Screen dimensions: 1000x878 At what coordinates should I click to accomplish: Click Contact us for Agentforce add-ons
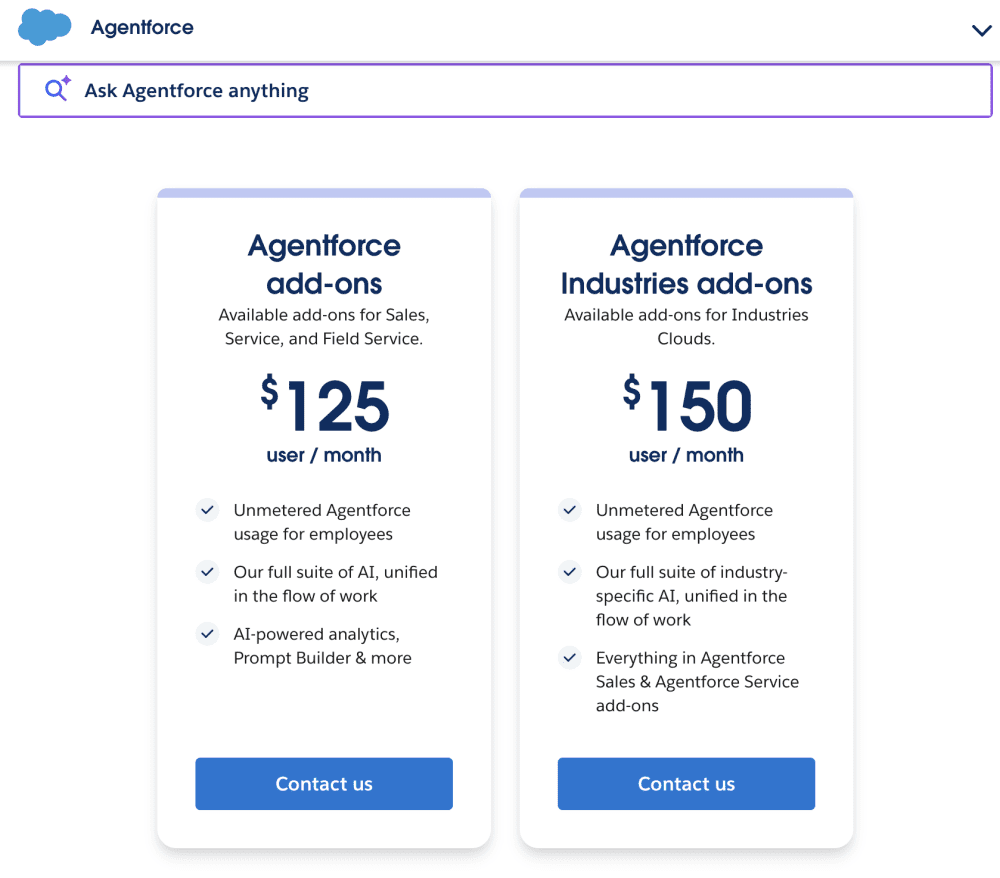[324, 784]
